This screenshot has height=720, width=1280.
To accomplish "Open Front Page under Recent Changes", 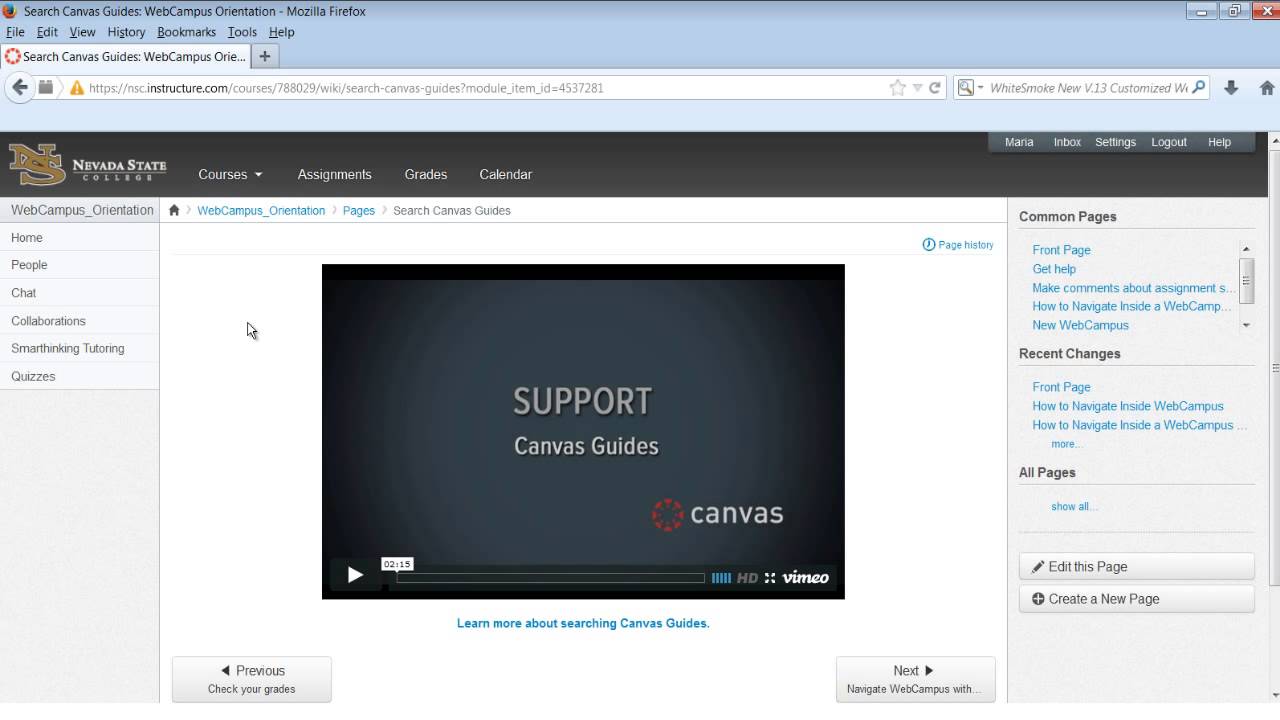I will (1061, 387).
